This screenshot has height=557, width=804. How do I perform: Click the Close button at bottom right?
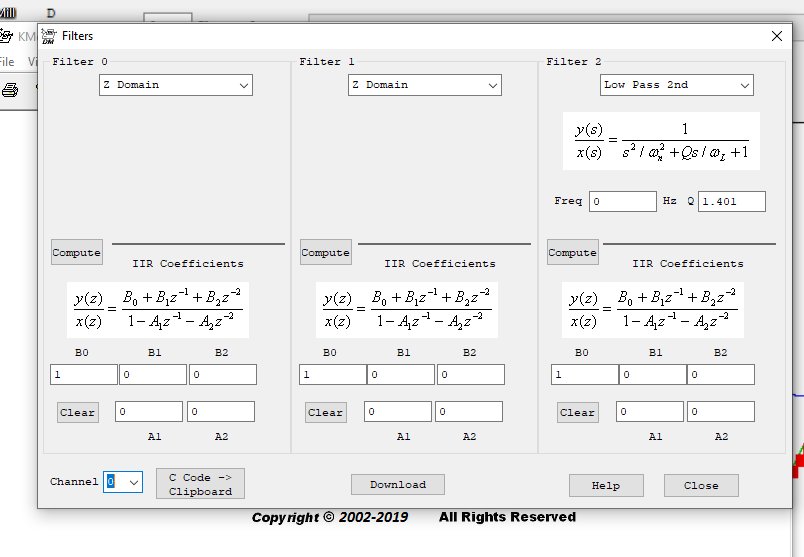pos(701,485)
